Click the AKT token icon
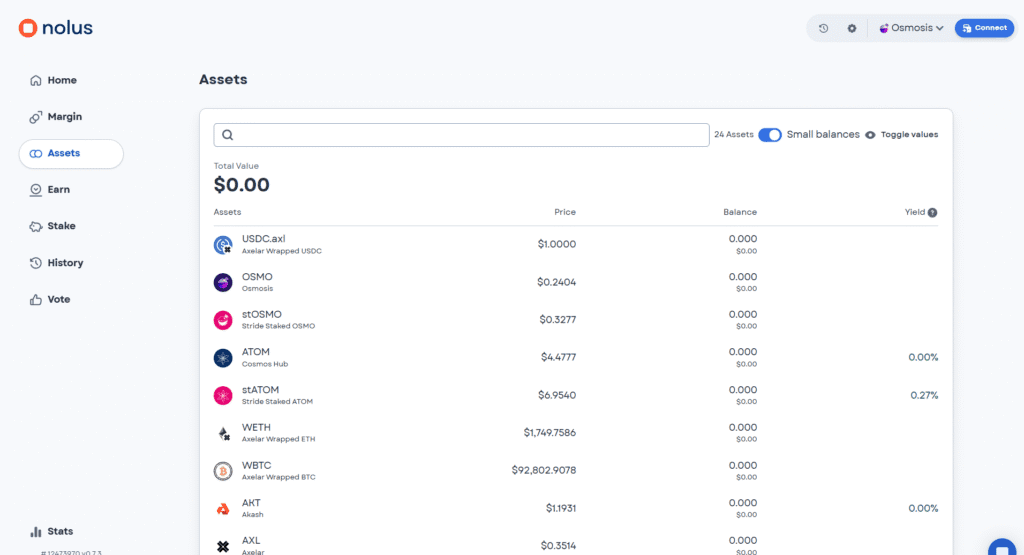The height and width of the screenshot is (555, 1024). tap(223, 509)
